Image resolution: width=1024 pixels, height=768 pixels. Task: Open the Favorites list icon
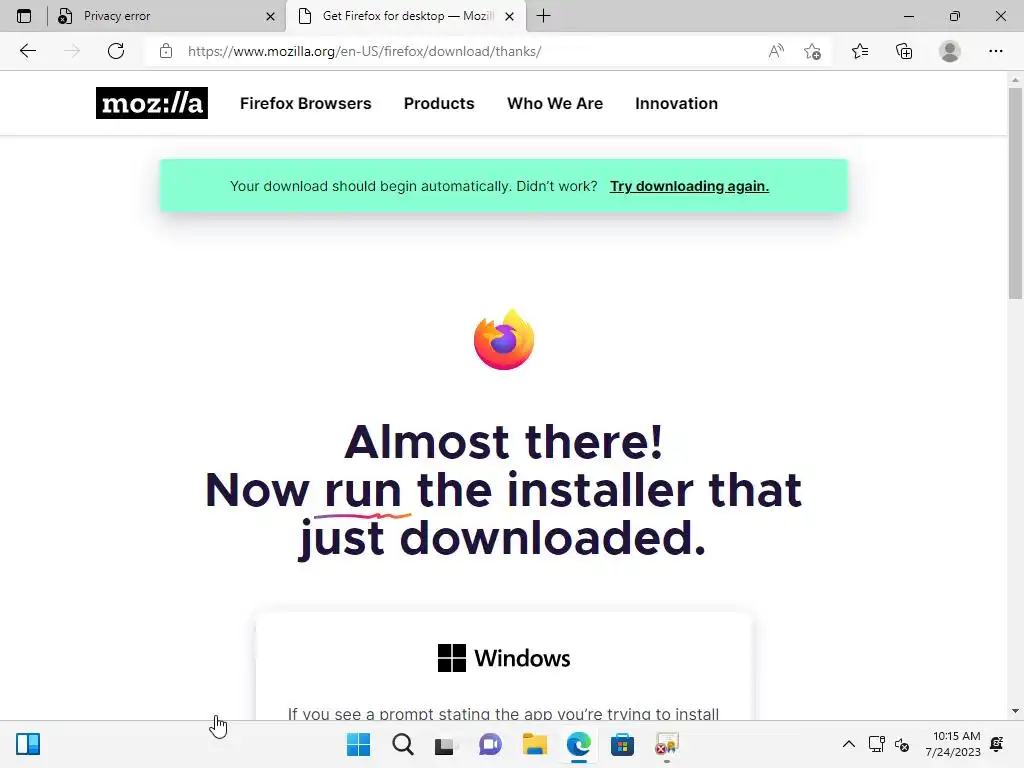860,51
